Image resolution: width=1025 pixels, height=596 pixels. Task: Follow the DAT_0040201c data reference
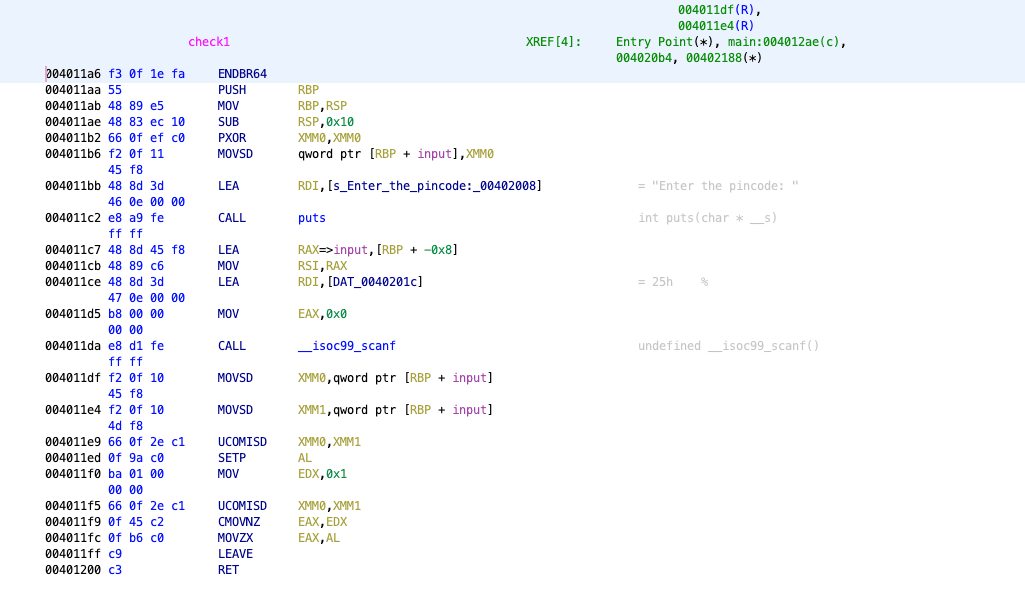[x=375, y=282]
